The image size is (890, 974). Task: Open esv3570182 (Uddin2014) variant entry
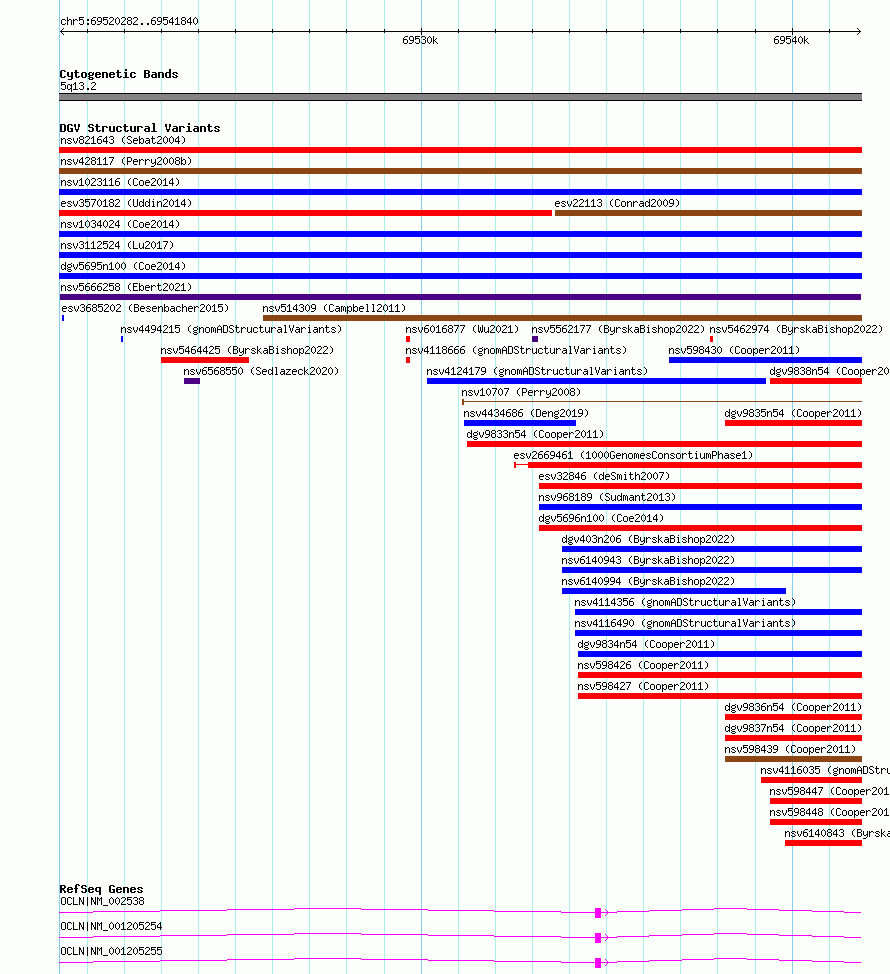(126, 204)
